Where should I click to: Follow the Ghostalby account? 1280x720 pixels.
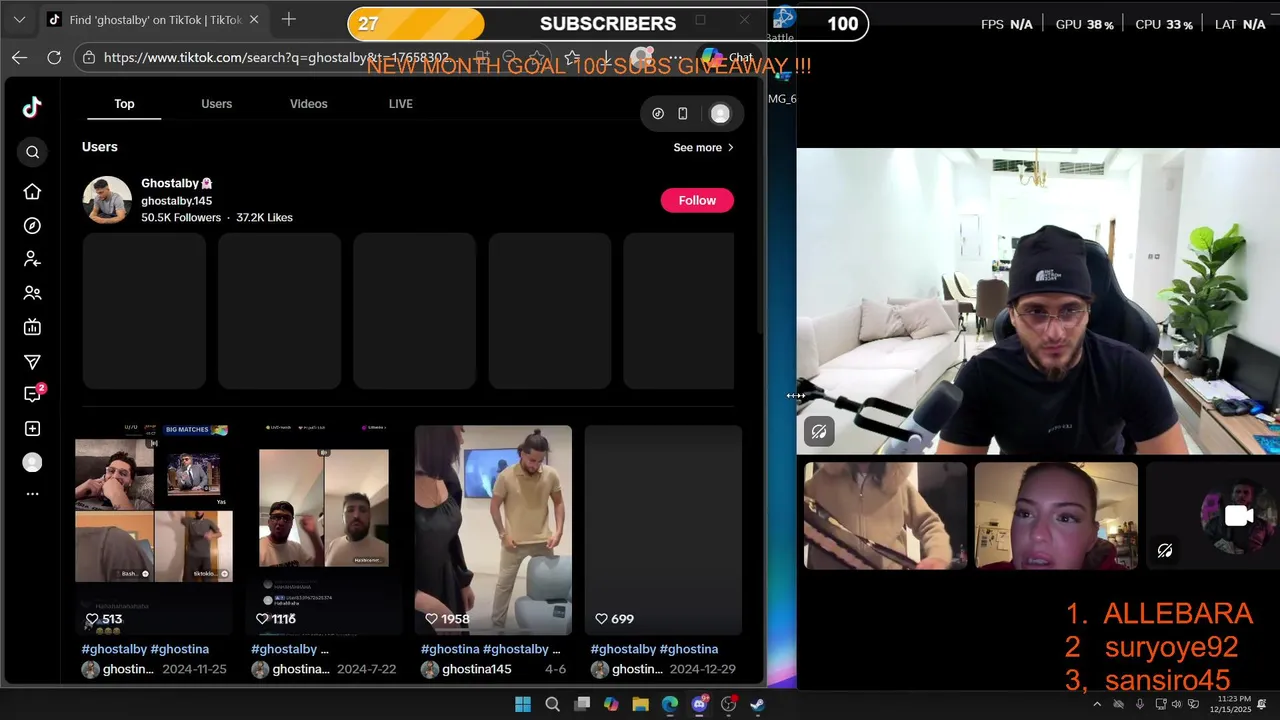pyautogui.click(x=697, y=200)
